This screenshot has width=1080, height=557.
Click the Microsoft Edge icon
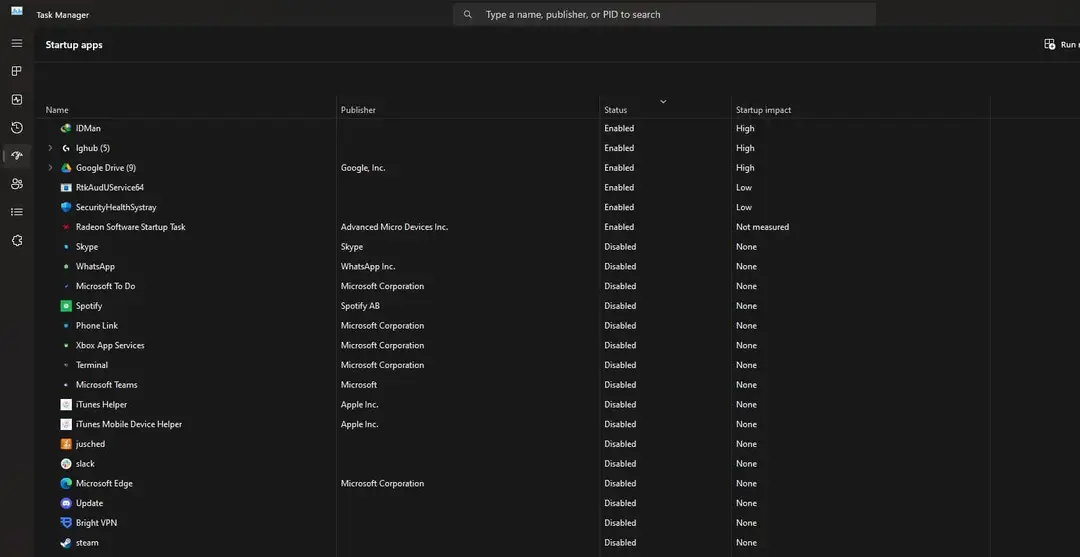[x=66, y=483]
